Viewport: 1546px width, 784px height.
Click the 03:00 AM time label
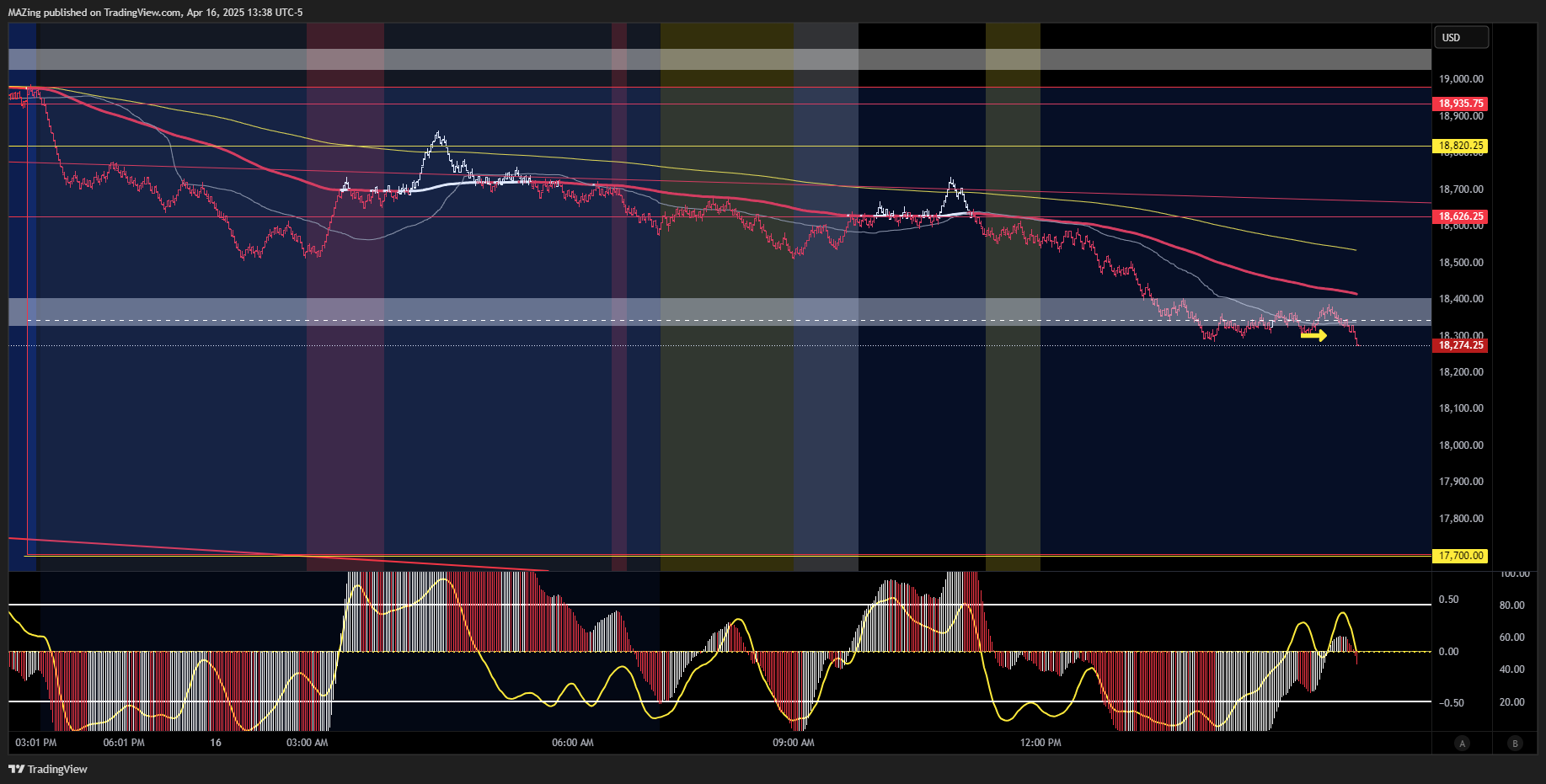(308, 743)
